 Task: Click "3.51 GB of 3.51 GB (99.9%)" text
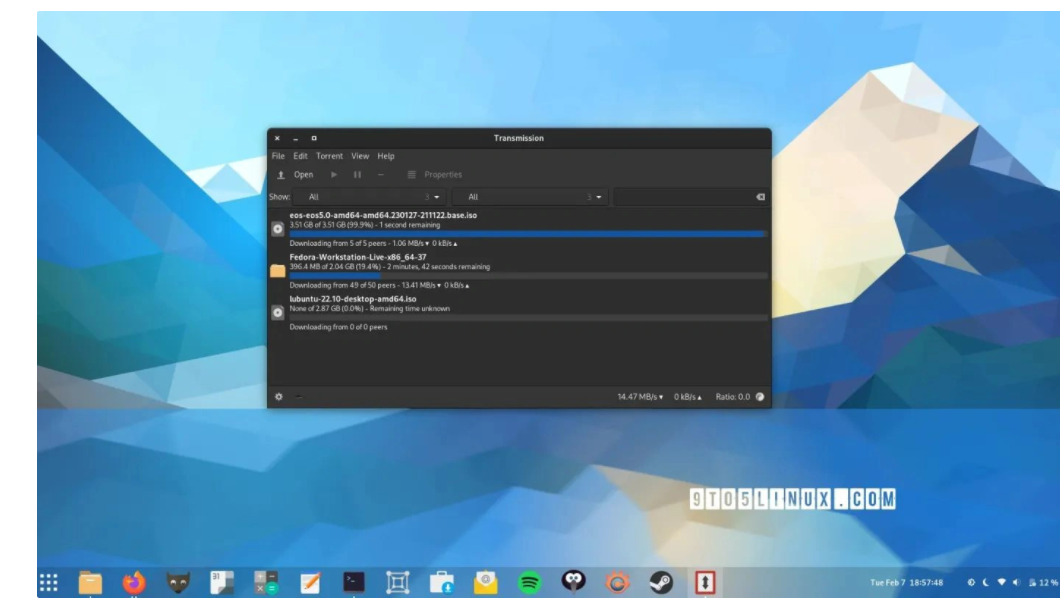[331, 225]
